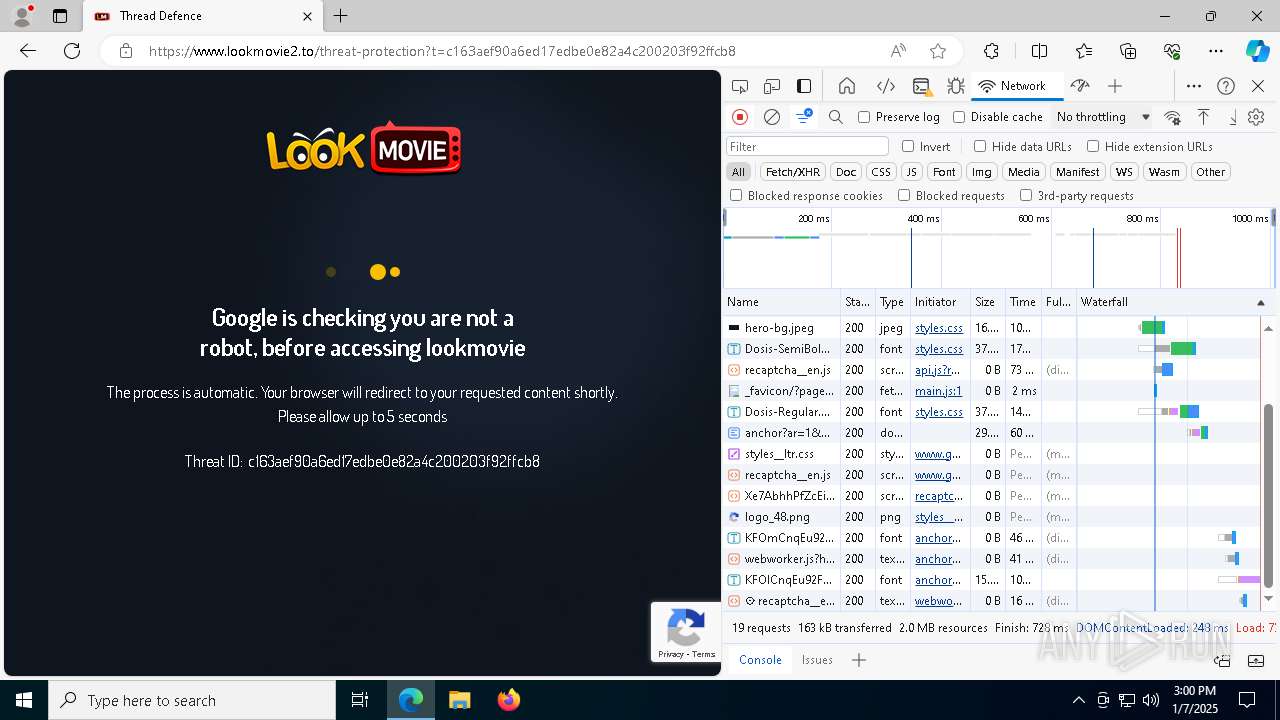Open the DevTools Welcome home icon
Screen dimensions: 1280x720
pyautogui.click(x=847, y=86)
